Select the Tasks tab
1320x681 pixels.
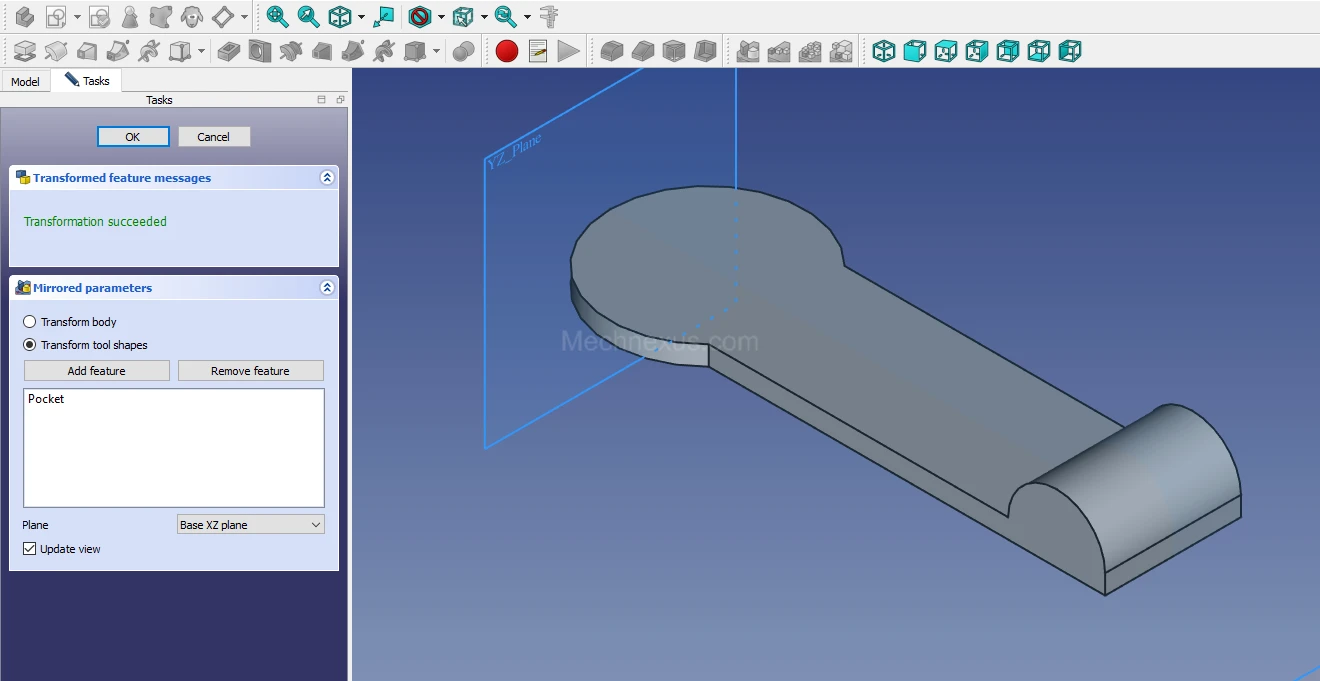pyautogui.click(x=87, y=81)
